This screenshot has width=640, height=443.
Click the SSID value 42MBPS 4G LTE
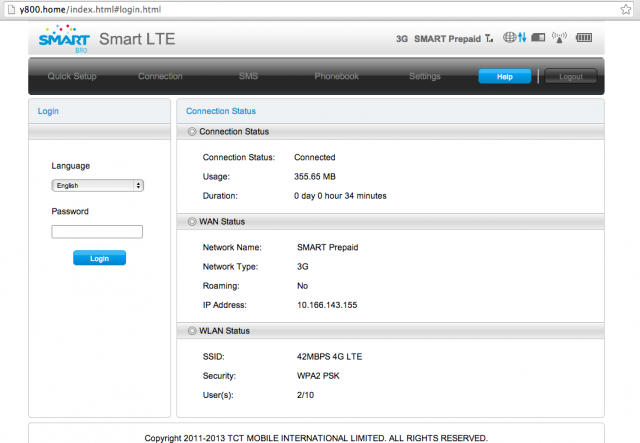[329, 356]
